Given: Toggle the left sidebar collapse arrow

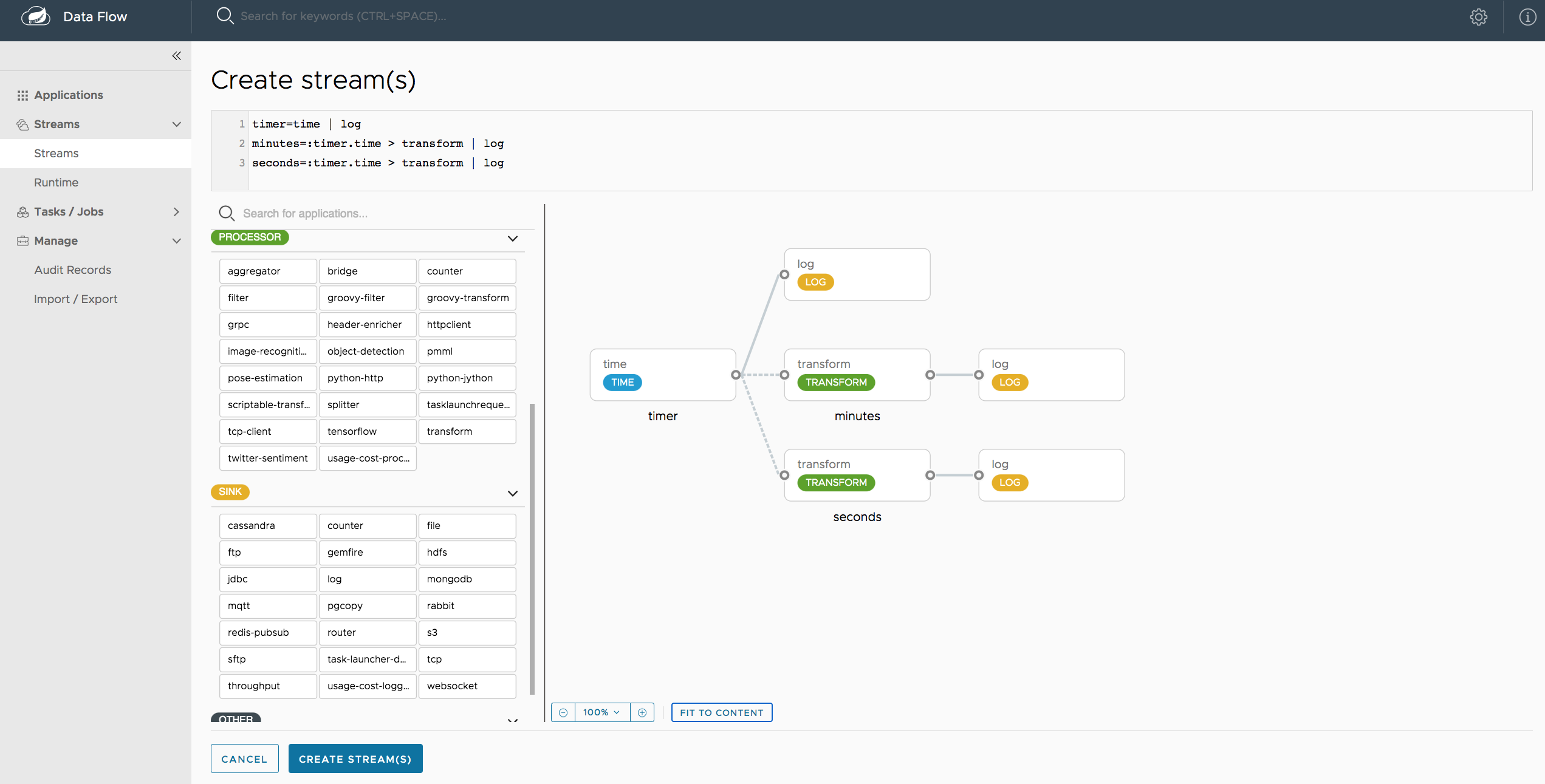Looking at the screenshot, I should click(x=176, y=56).
